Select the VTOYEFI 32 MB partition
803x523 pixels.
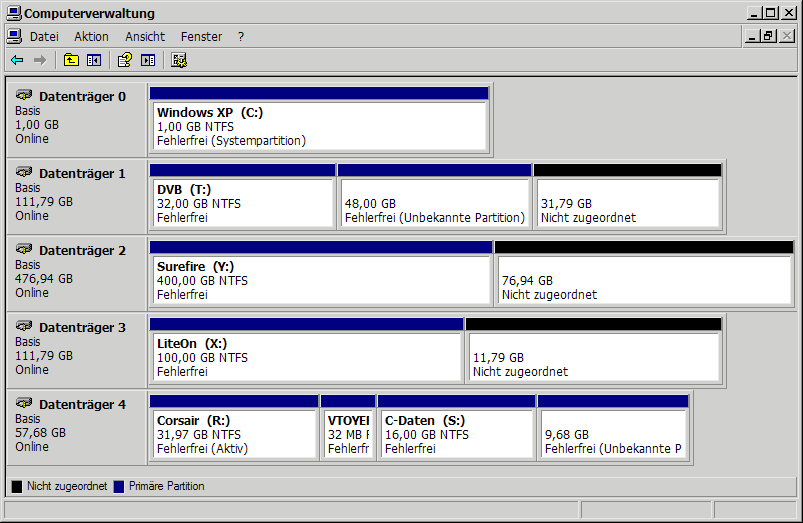[348, 428]
